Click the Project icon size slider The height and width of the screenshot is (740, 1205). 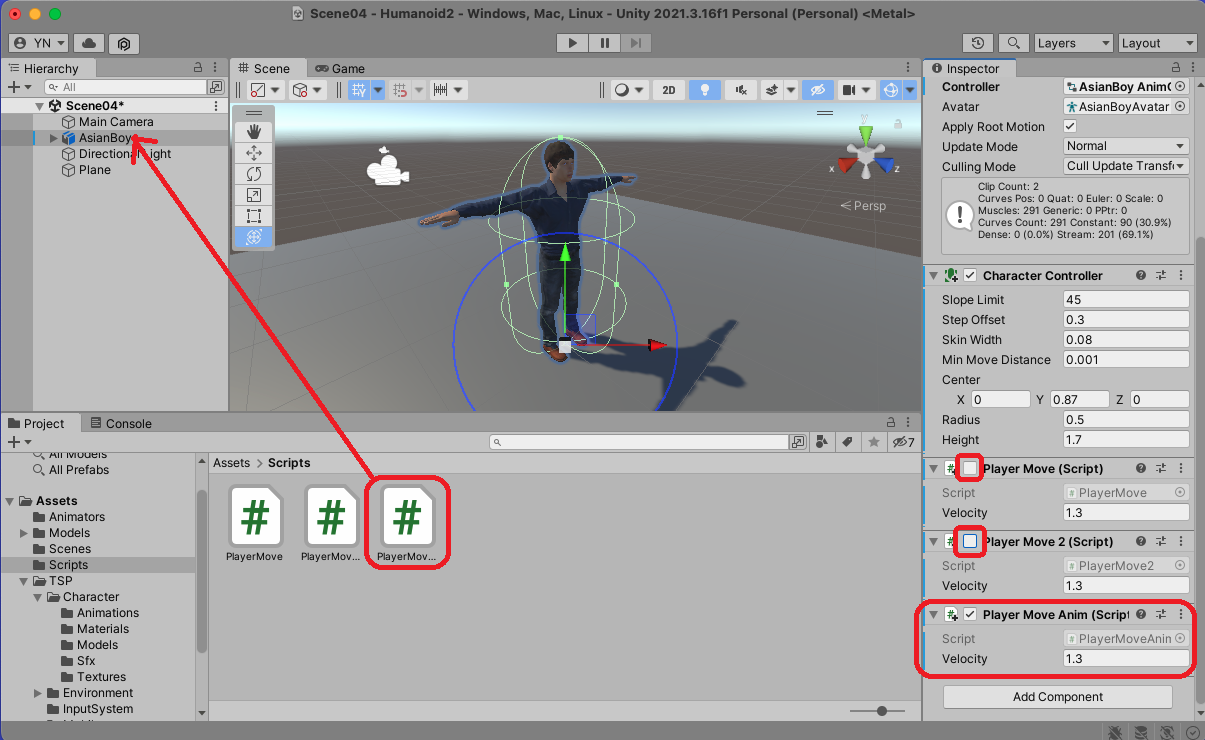882,710
